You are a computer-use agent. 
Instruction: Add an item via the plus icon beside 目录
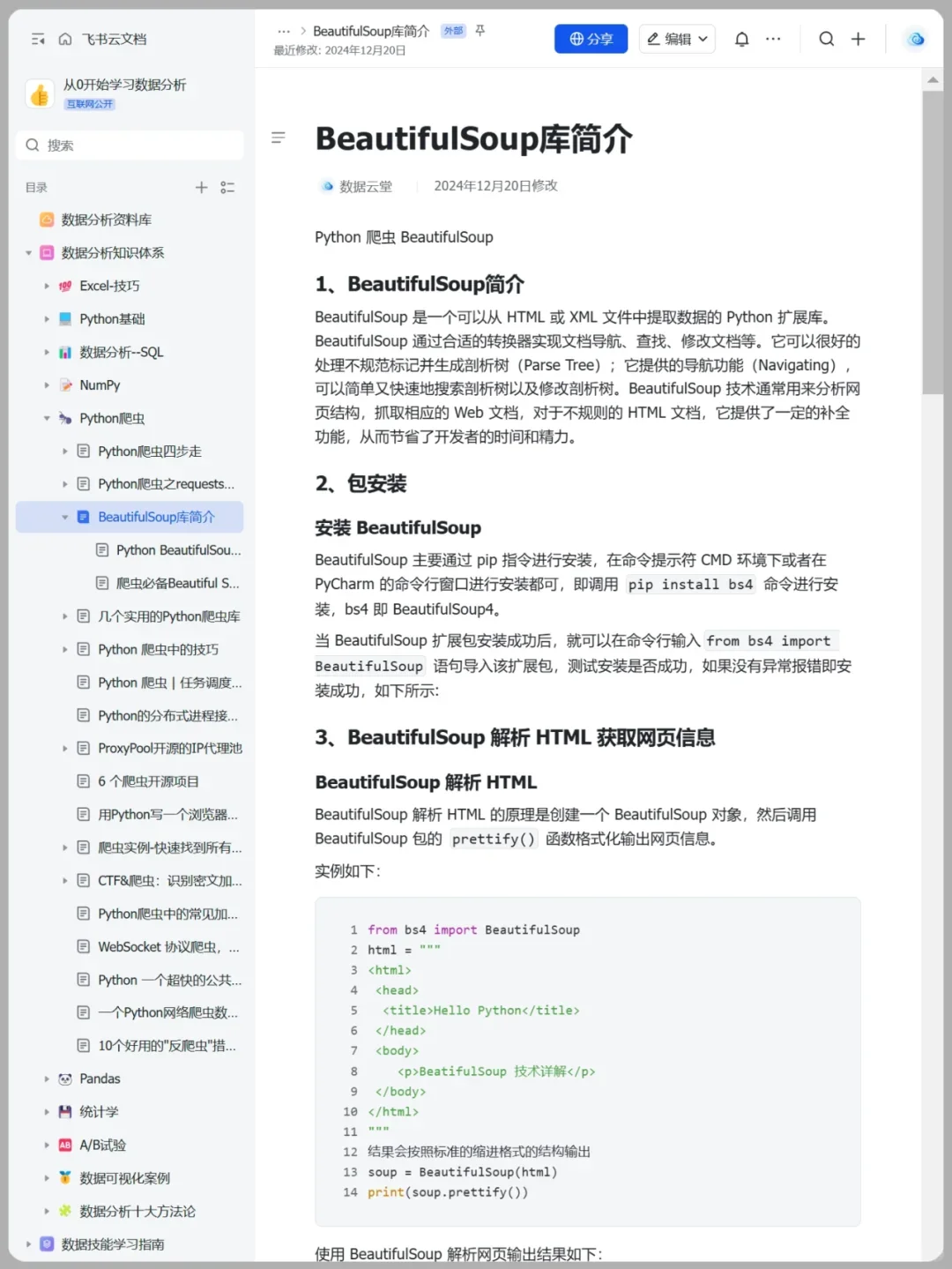201,187
